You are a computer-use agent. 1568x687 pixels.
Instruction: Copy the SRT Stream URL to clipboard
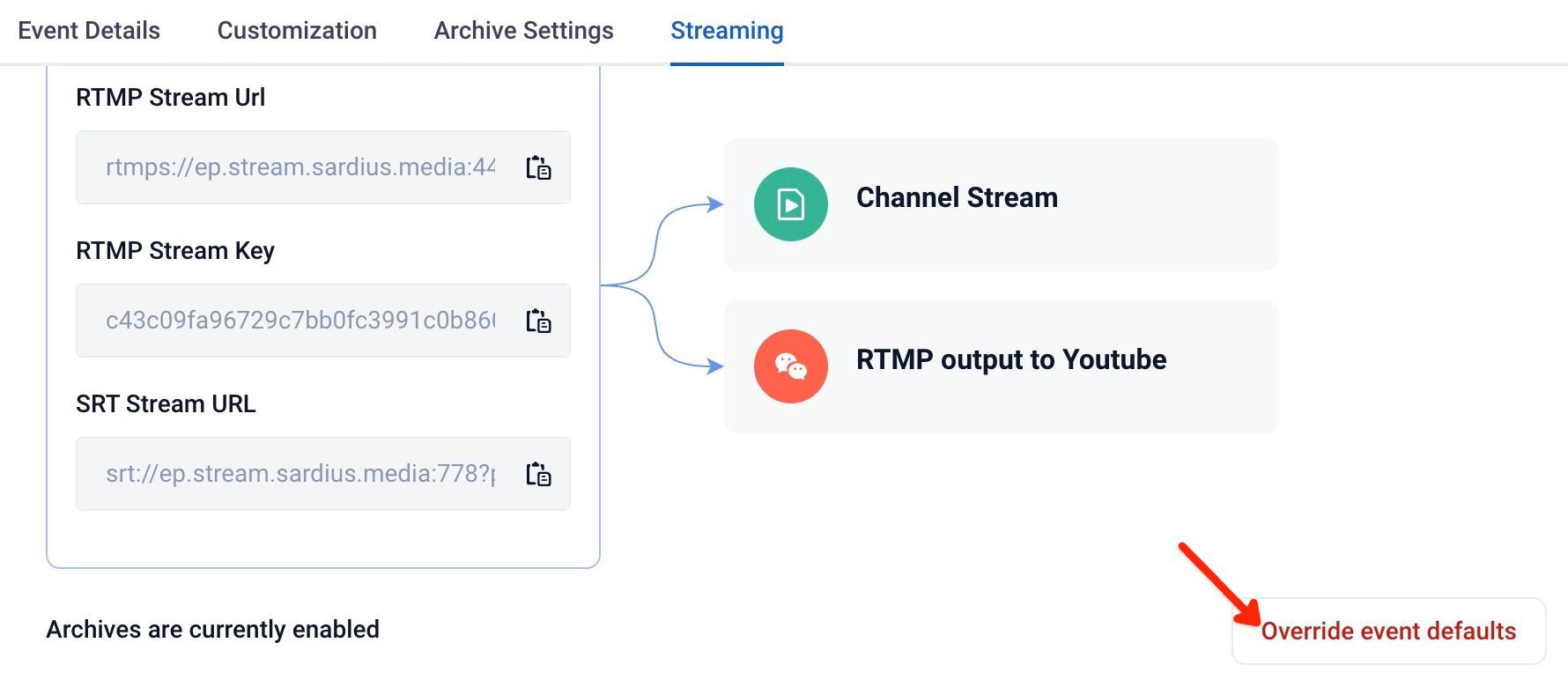pos(538,474)
